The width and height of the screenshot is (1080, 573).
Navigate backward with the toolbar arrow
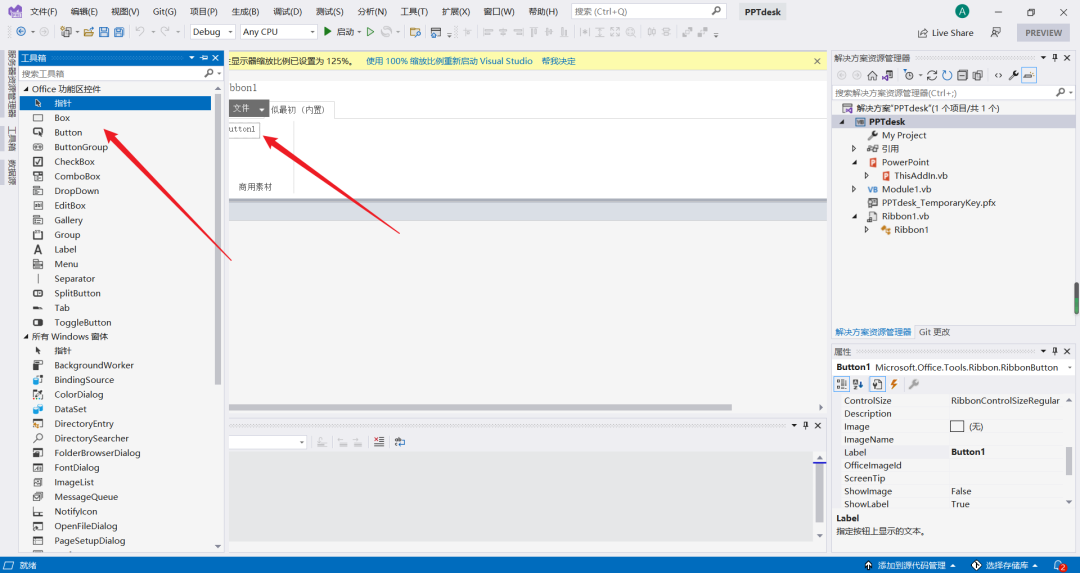[21, 32]
